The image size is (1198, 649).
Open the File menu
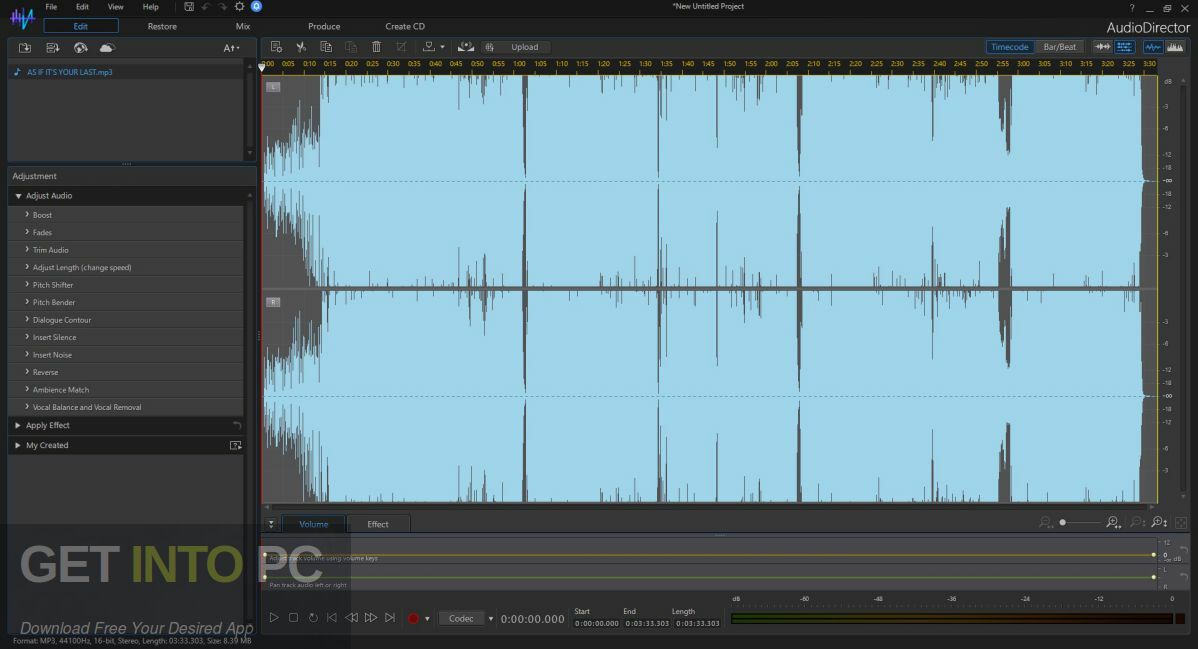click(51, 7)
